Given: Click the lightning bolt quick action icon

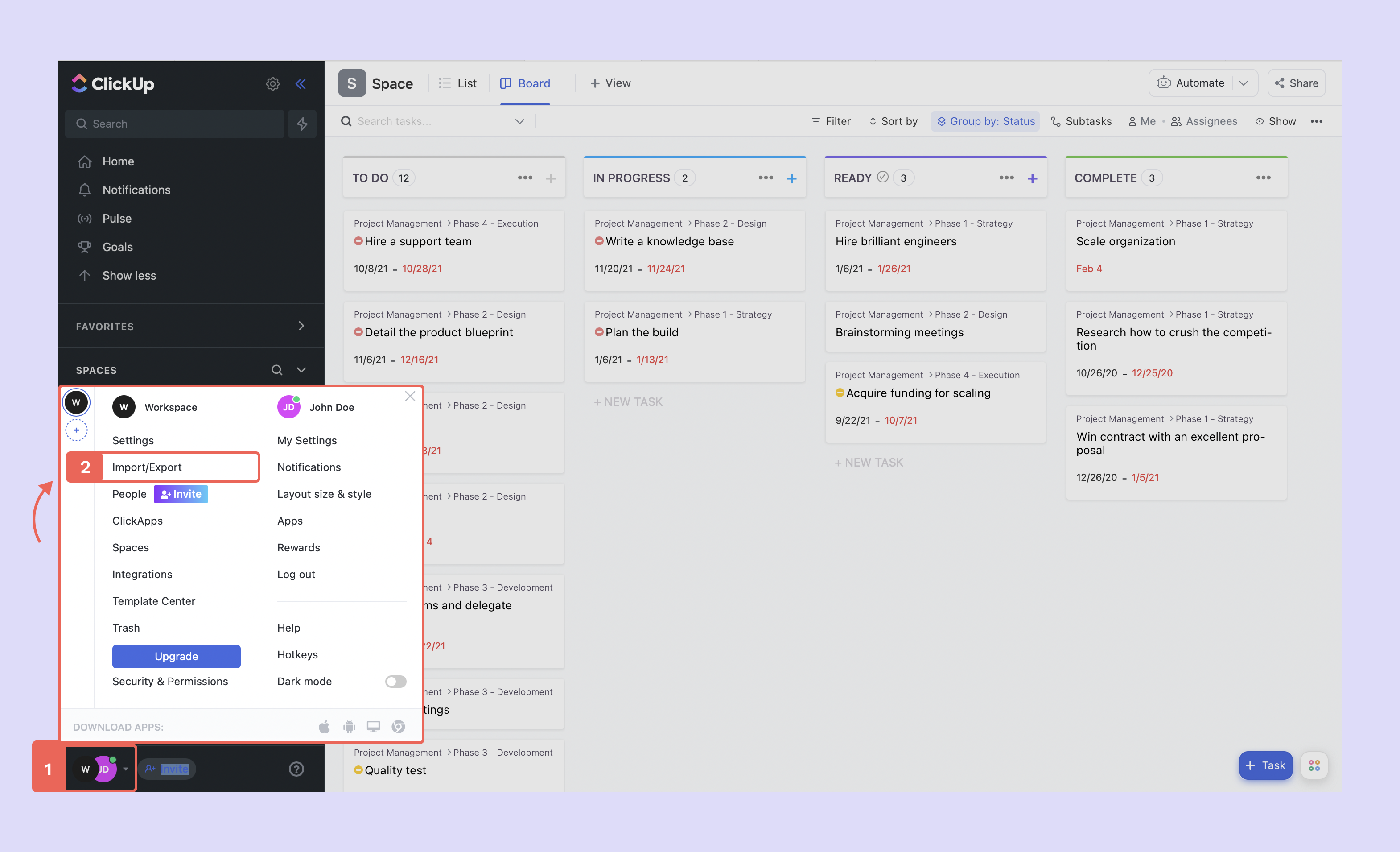Looking at the screenshot, I should (x=302, y=124).
